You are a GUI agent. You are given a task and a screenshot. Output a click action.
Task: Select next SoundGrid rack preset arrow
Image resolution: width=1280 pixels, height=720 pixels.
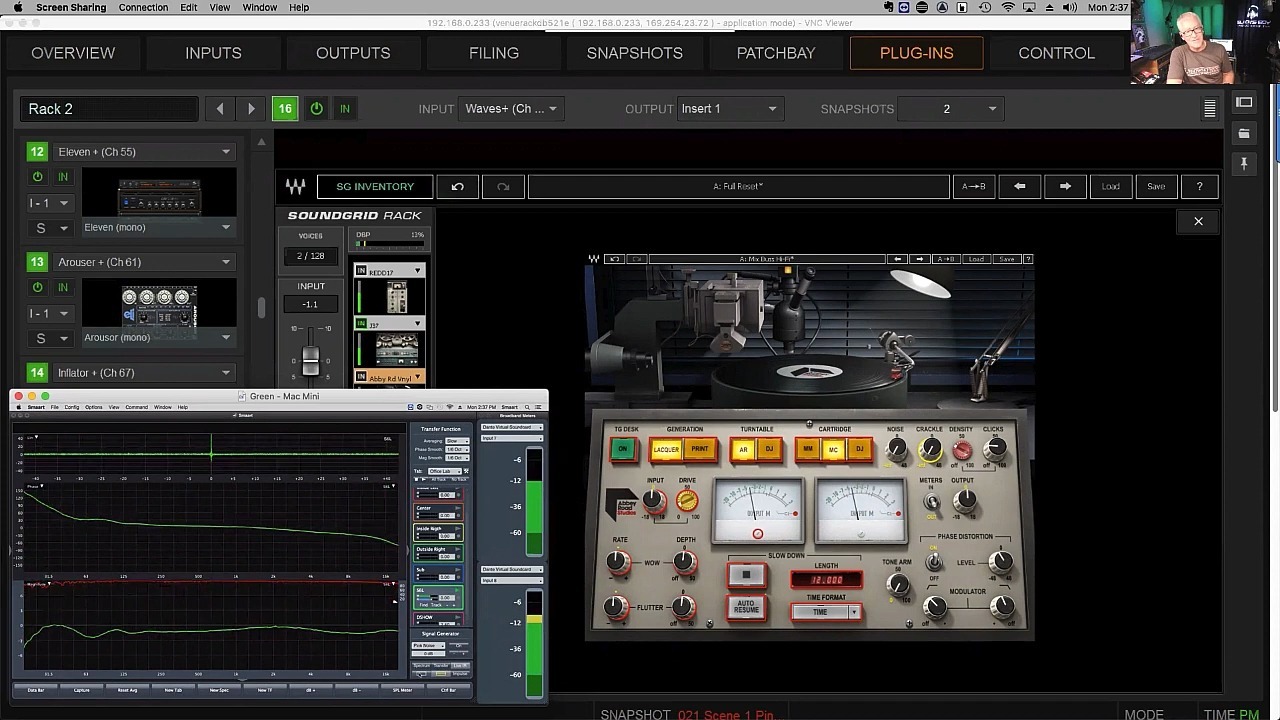(x=1065, y=187)
